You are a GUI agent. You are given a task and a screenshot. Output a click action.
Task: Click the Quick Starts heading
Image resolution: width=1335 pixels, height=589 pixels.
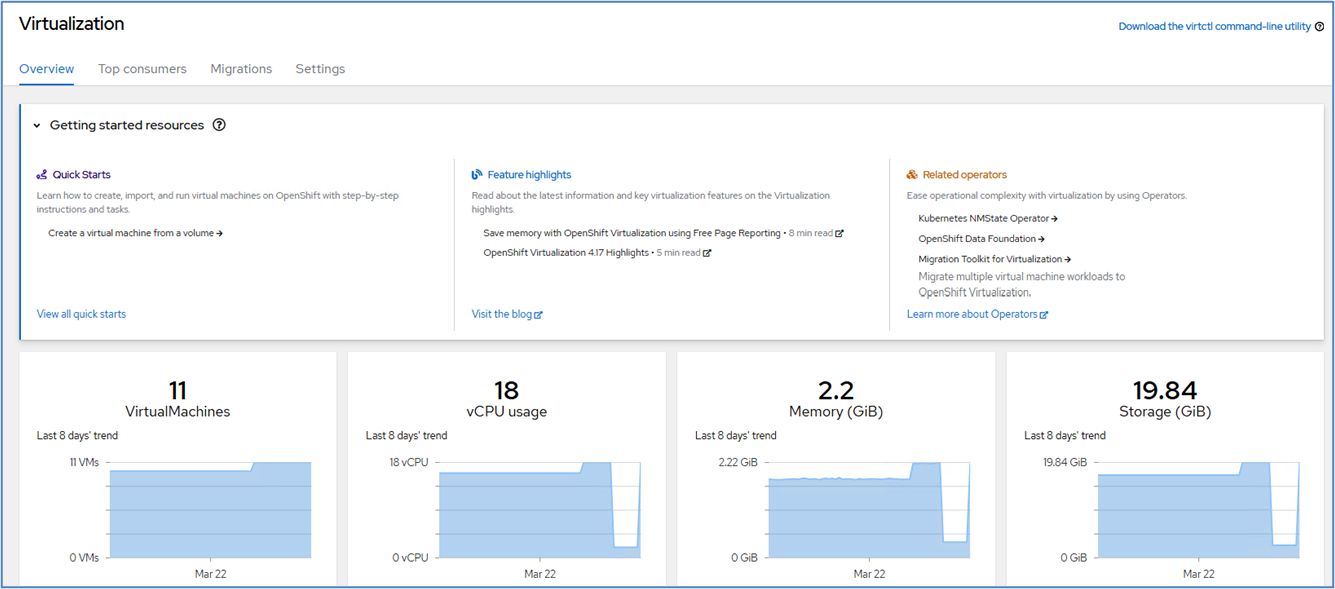pyautogui.click(x=82, y=175)
